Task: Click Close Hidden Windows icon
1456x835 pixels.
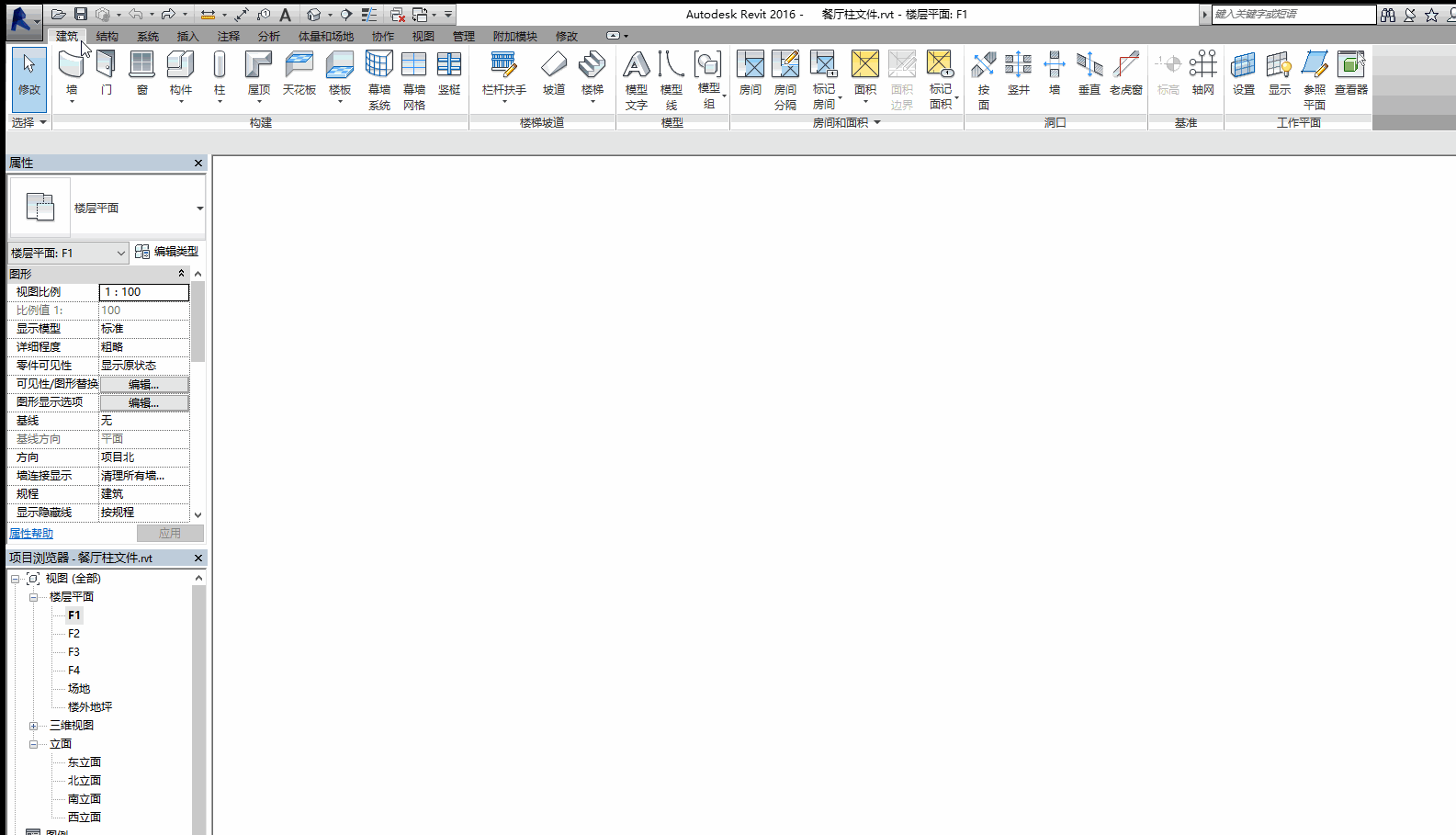Action: coord(397,15)
